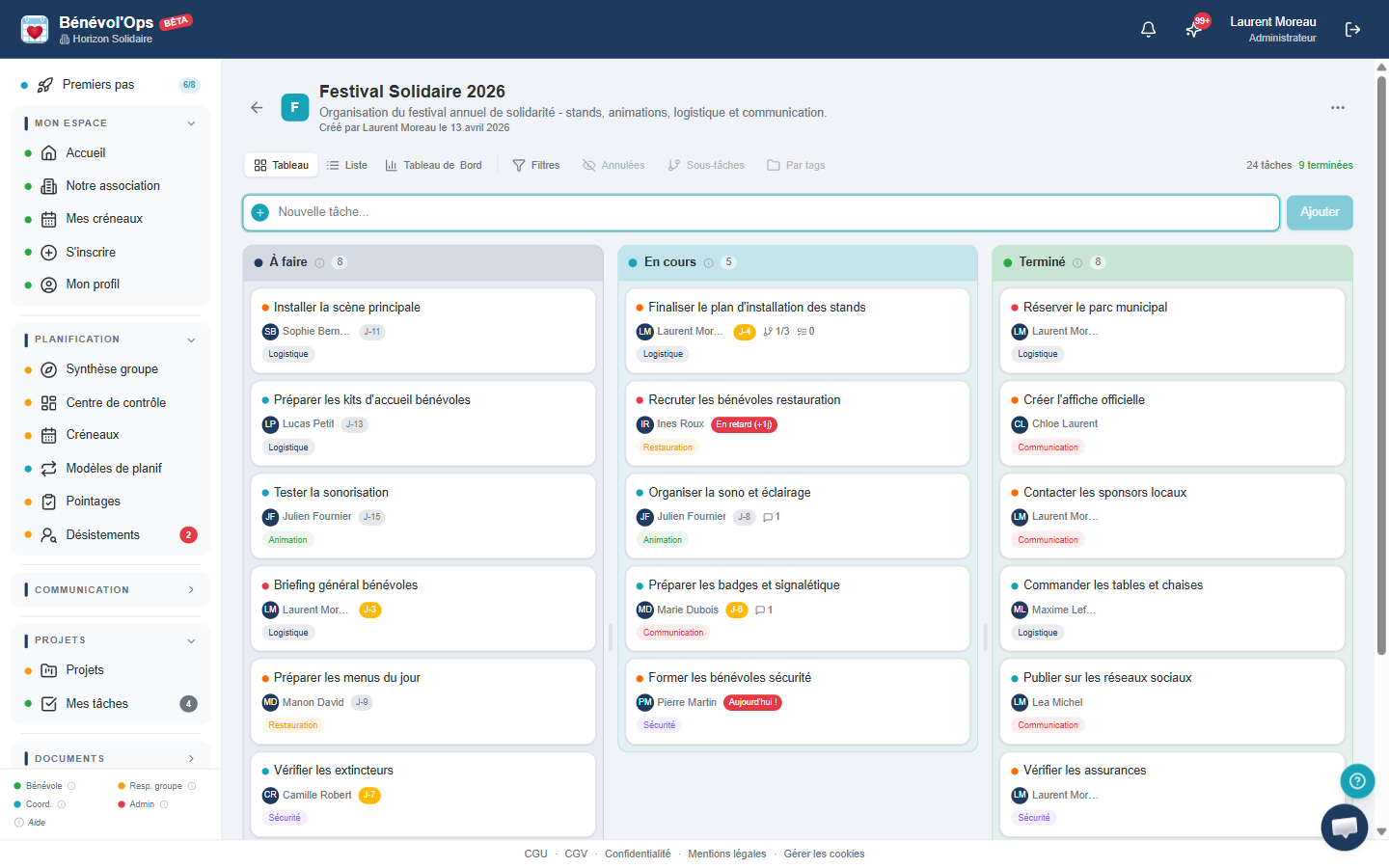Click the 9 terminées counter

(x=1325, y=165)
